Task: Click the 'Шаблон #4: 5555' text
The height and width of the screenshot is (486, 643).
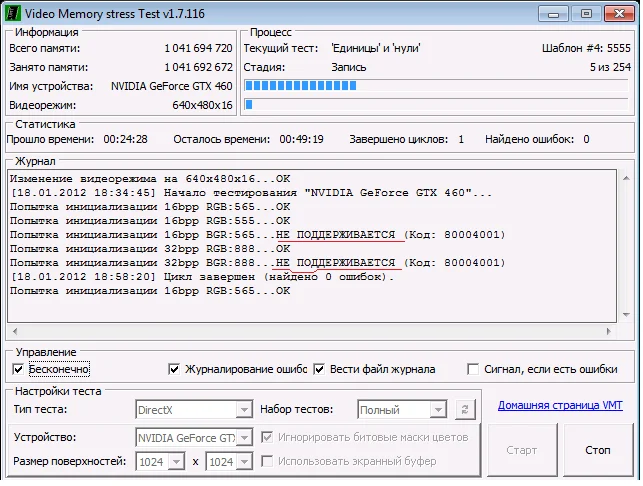Action: pos(586,48)
